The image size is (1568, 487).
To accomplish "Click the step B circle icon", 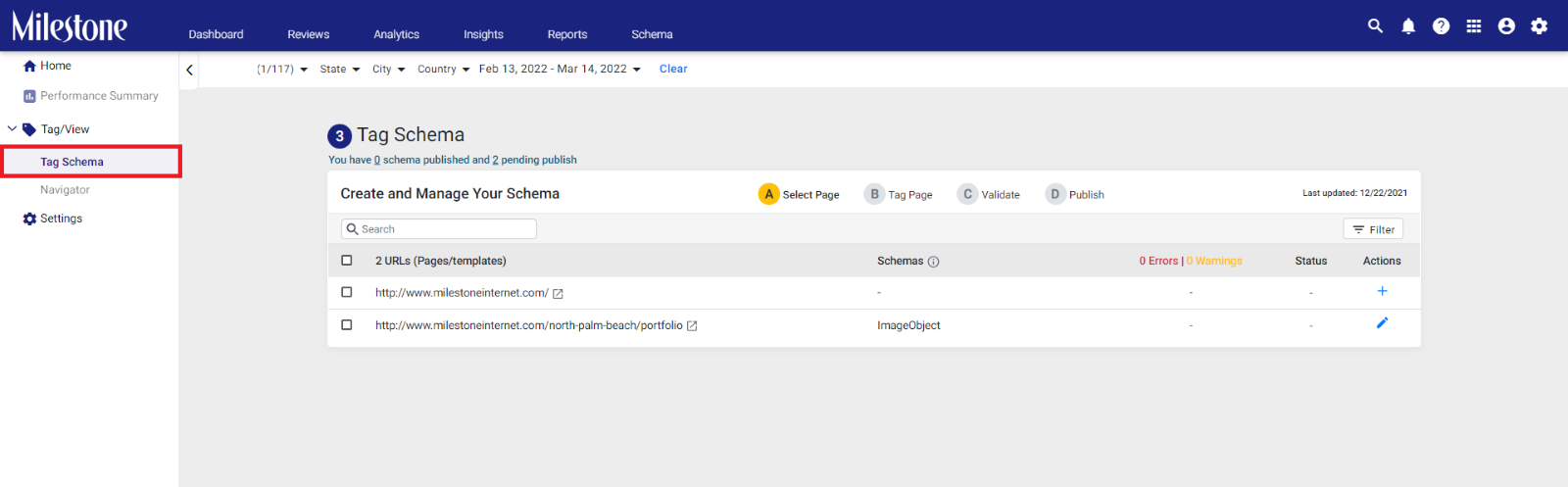I will click(x=874, y=194).
